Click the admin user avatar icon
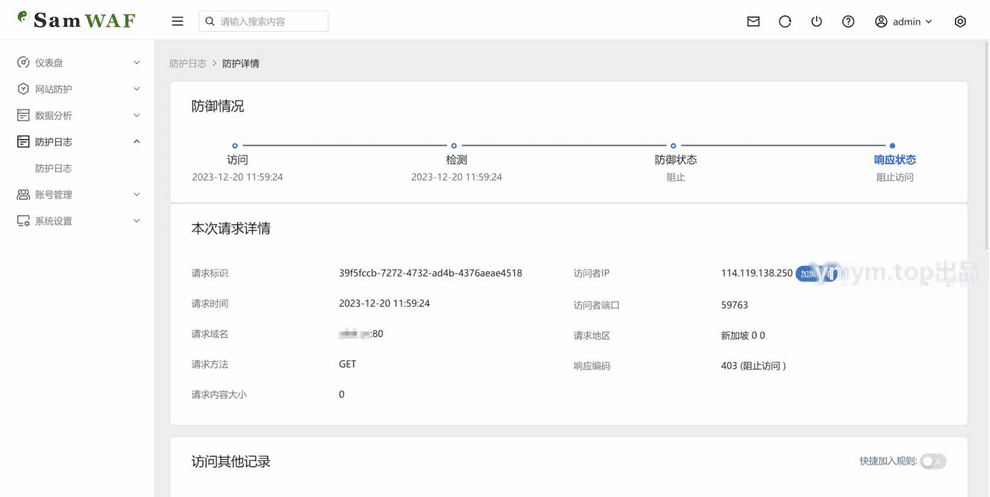Viewport: 990px width, 497px height. point(881,21)
